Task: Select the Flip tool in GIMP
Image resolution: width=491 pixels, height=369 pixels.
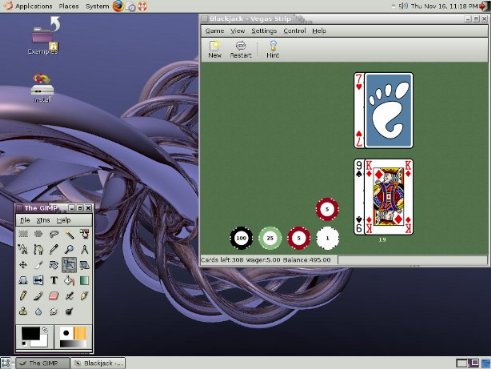Action: 38,280
